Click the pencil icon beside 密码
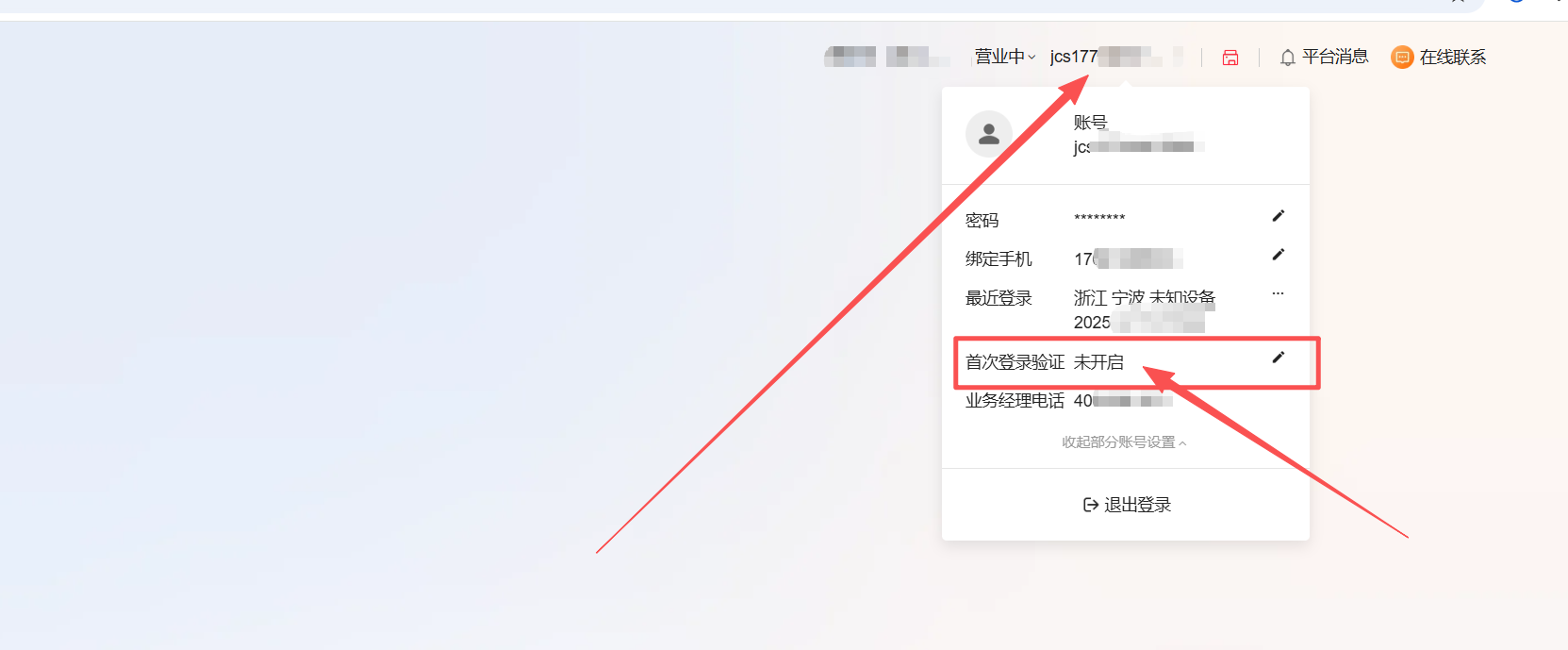1568x650 pixels. click(x=1278, y=216)
